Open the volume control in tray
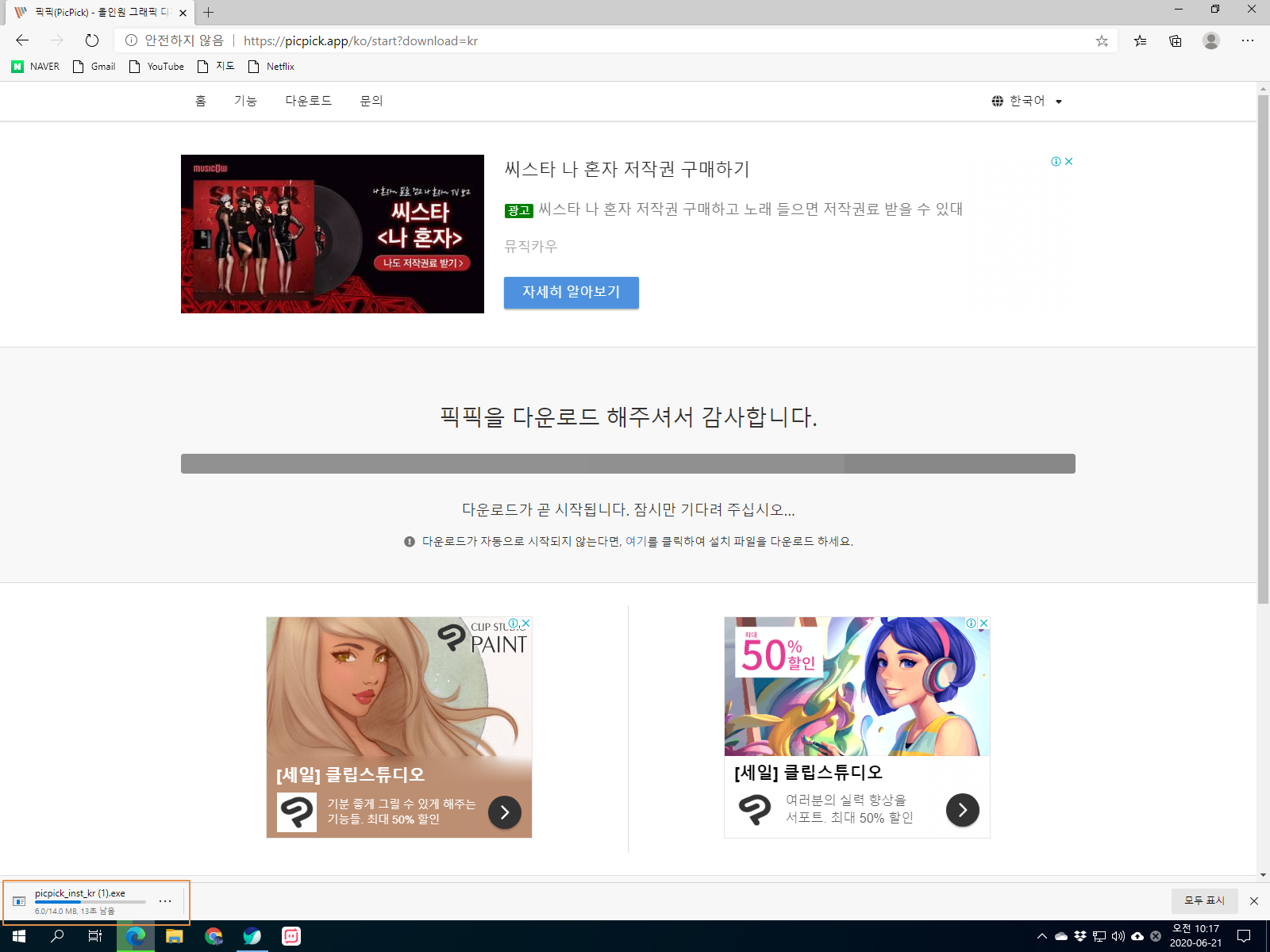Image resolution: width=1270 pixels, height=952 pixels. pos(1118,936)
